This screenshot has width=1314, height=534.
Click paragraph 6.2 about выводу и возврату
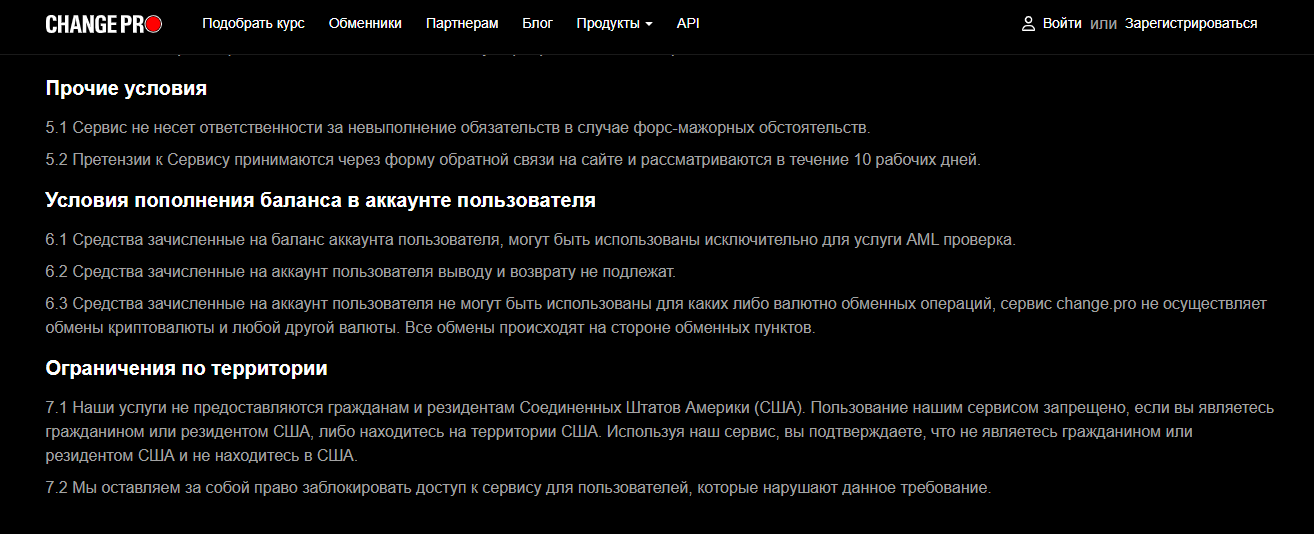(361, 272)
